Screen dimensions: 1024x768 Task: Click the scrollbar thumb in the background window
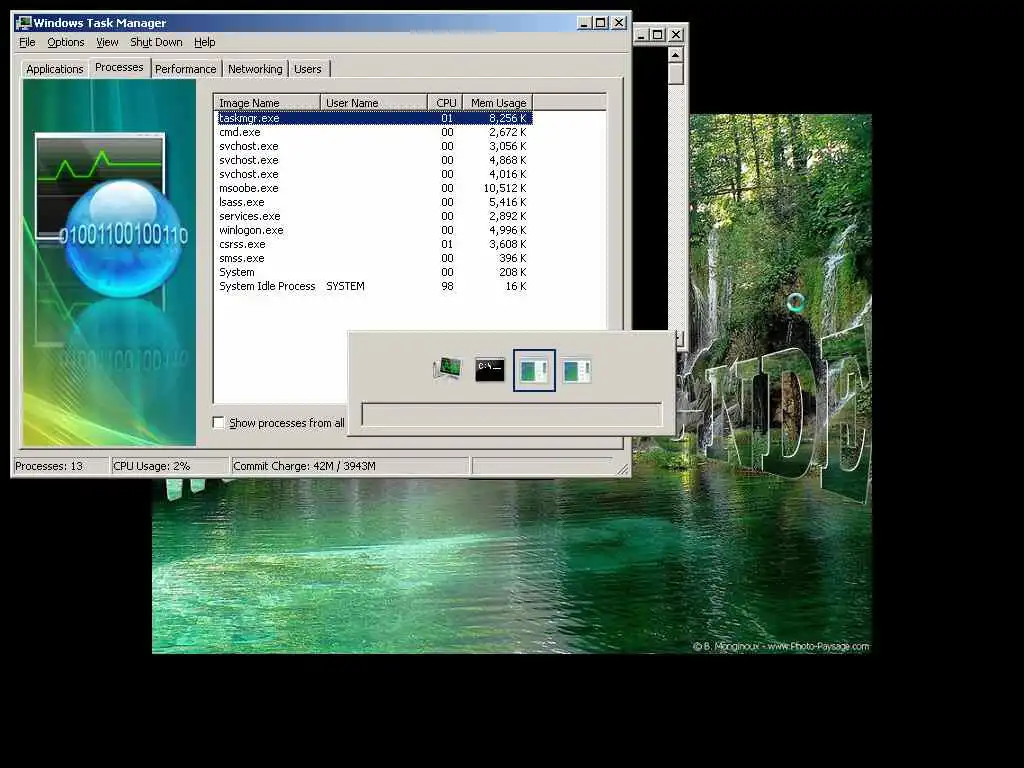tap(675, 74)
